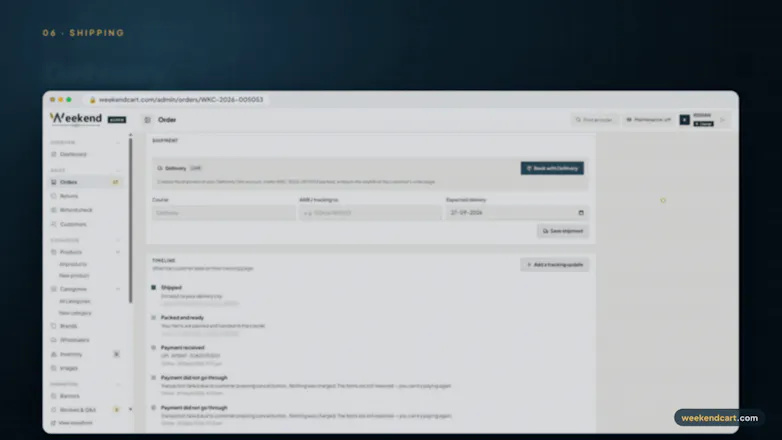Collapse the Catalogue sidebar section

click(x=118, y=240)
